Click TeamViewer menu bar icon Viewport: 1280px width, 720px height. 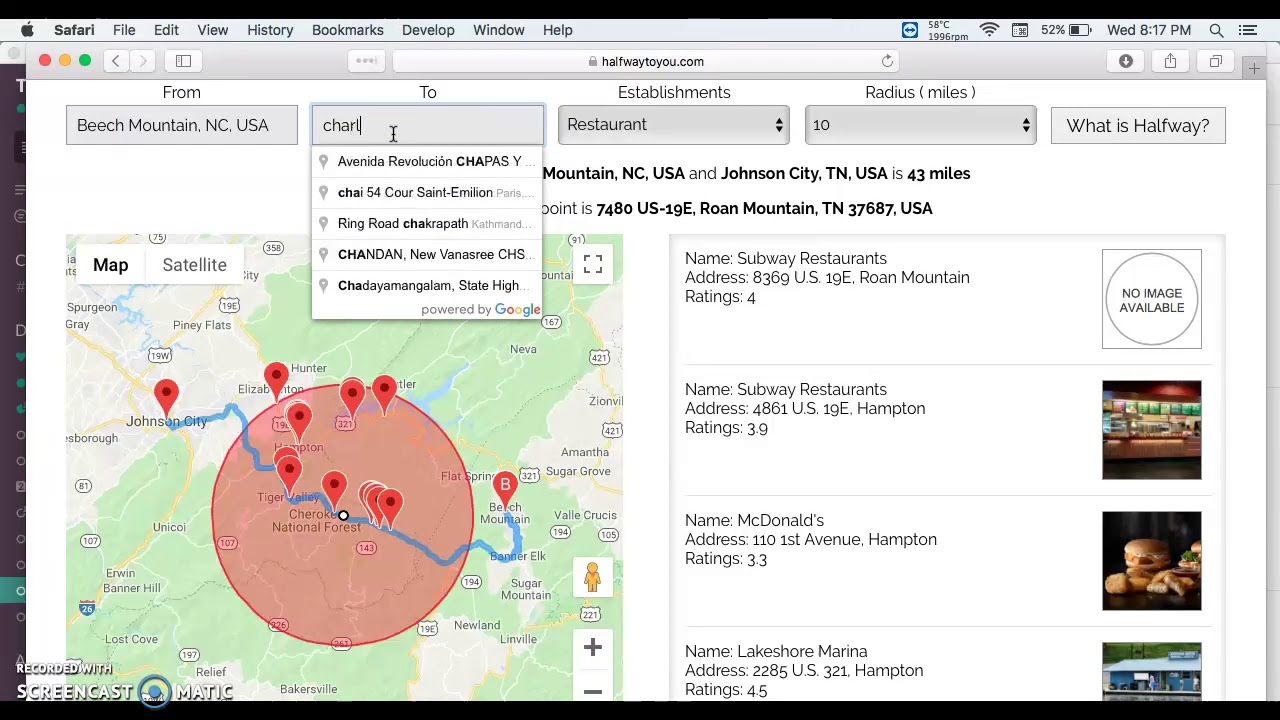(909, 30)
